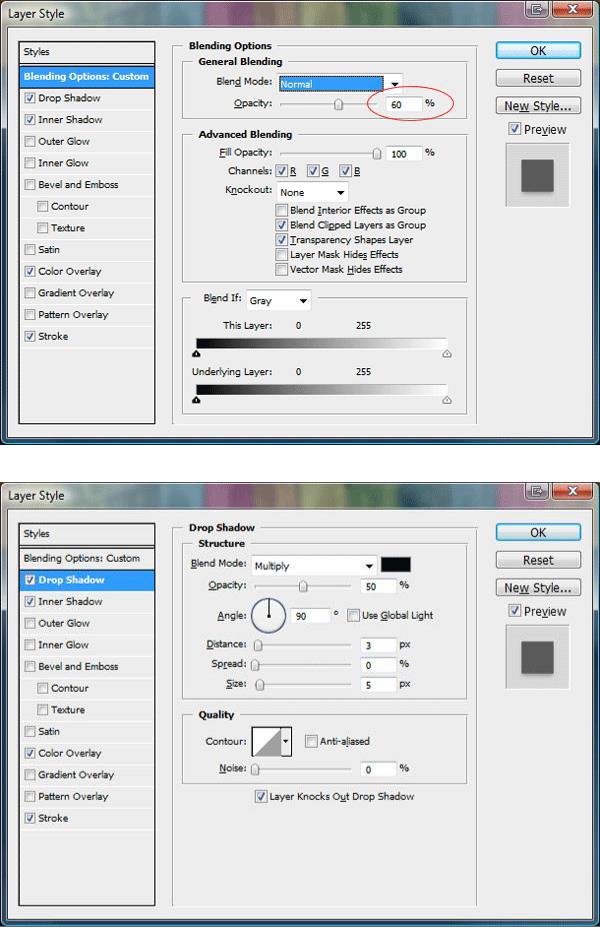Toggle the G channel checkbox
The width and height of the screenshot is (600, 927).
click(x=313, y=171)
